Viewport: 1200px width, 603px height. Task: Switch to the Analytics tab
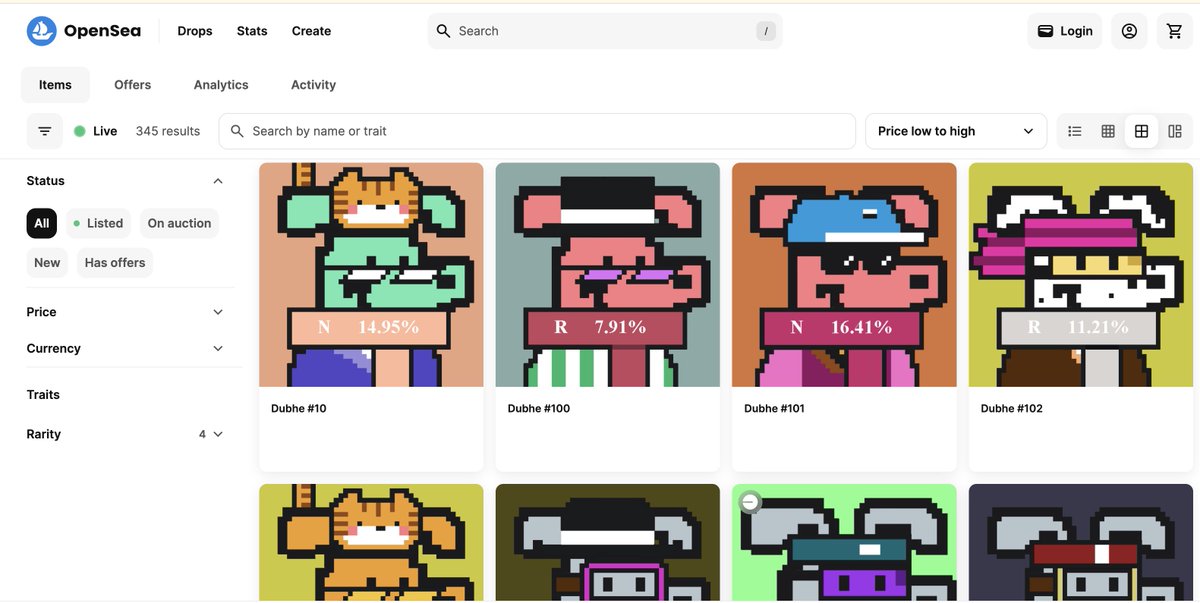click(x=221, y=85)
